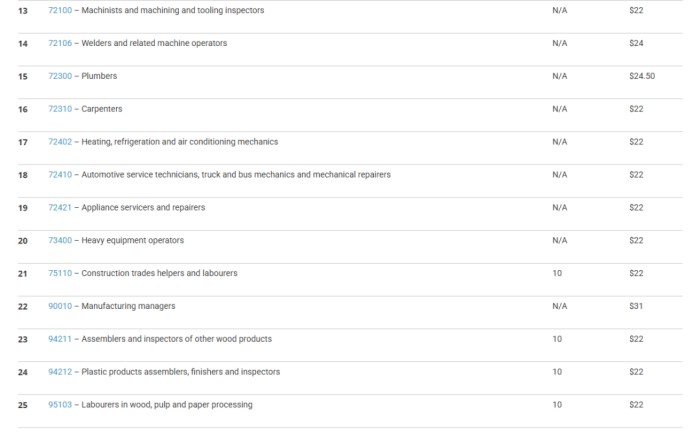Open the 75110 construction helpers link

(x=59, y=273)
